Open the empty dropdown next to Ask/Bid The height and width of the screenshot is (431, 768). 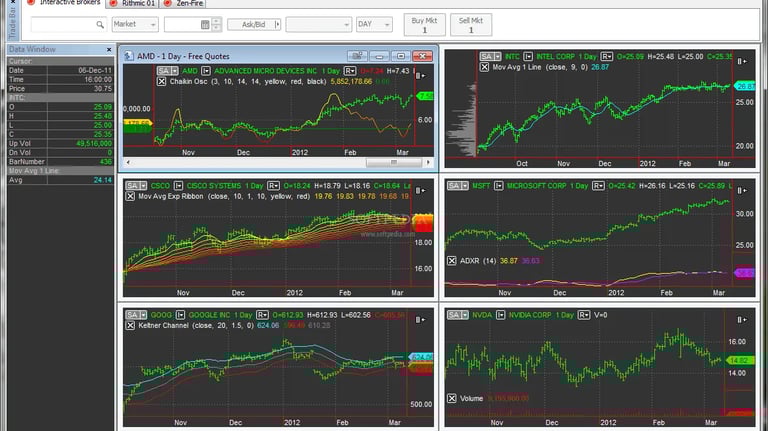click(x=319, y=24)
